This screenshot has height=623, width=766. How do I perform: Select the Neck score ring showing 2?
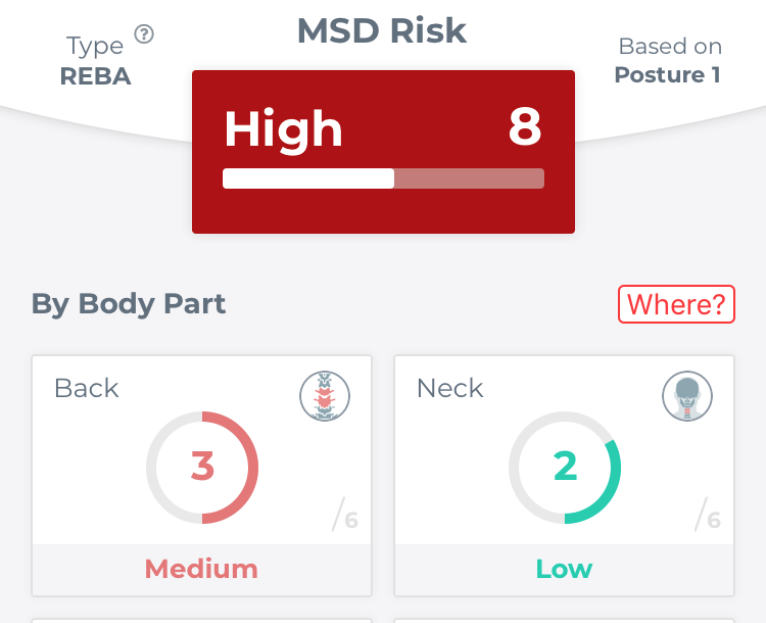(x=565, y=467)
